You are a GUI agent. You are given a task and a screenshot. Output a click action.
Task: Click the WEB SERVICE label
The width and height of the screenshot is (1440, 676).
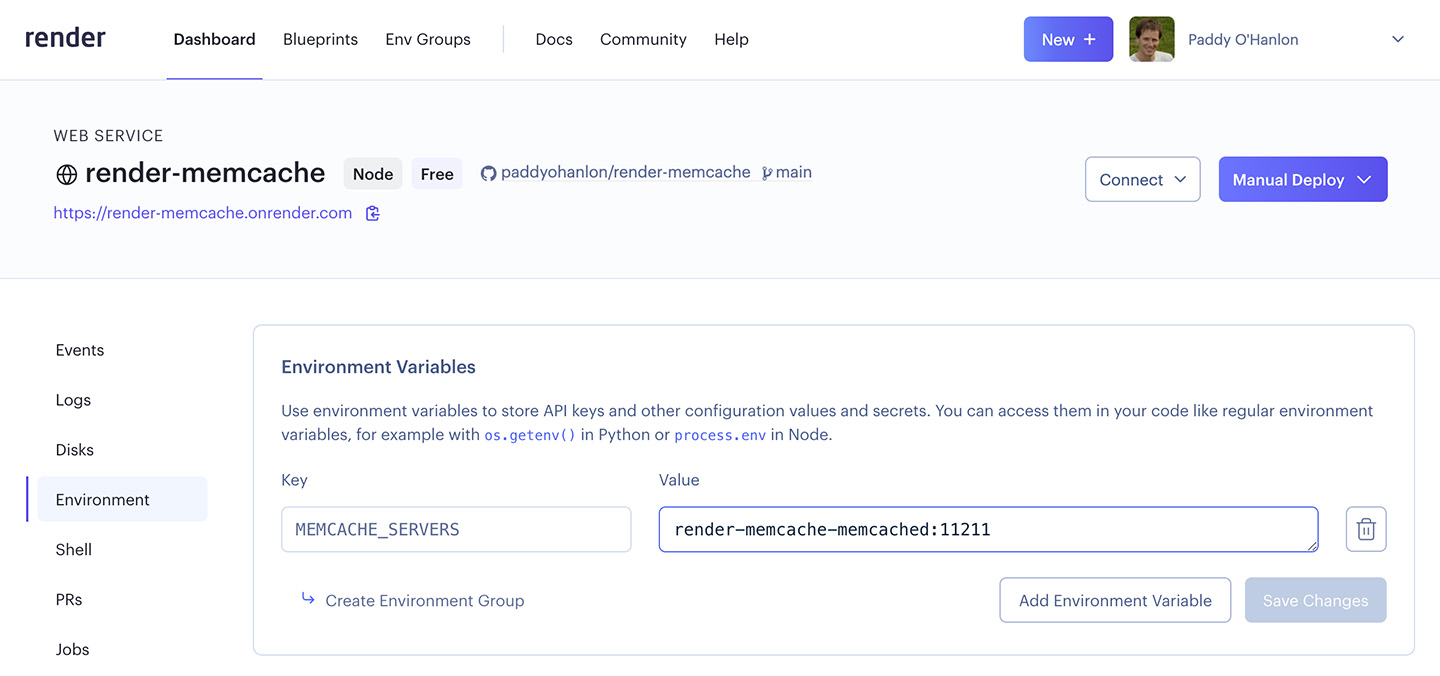coord(108,135)
